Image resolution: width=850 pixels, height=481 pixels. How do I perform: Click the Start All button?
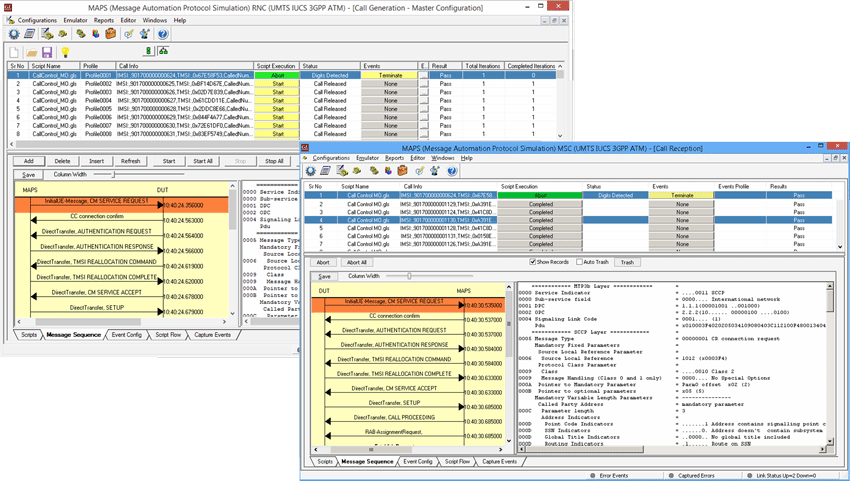(203, 161)
